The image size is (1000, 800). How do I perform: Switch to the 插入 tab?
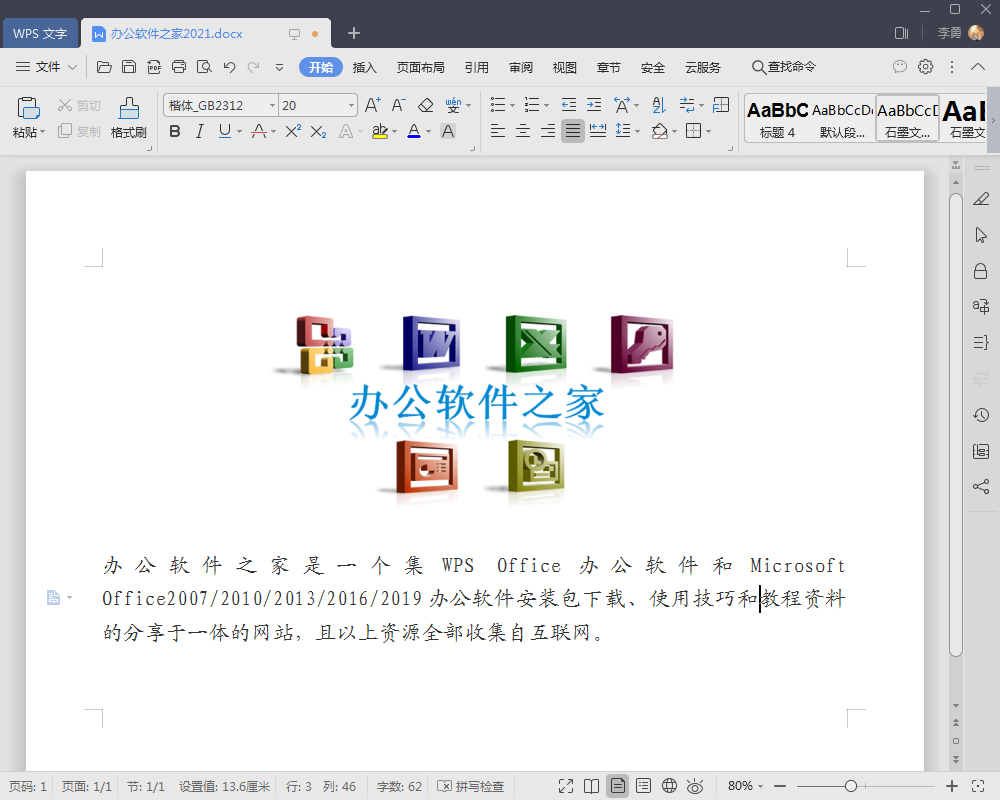point(365,67)
